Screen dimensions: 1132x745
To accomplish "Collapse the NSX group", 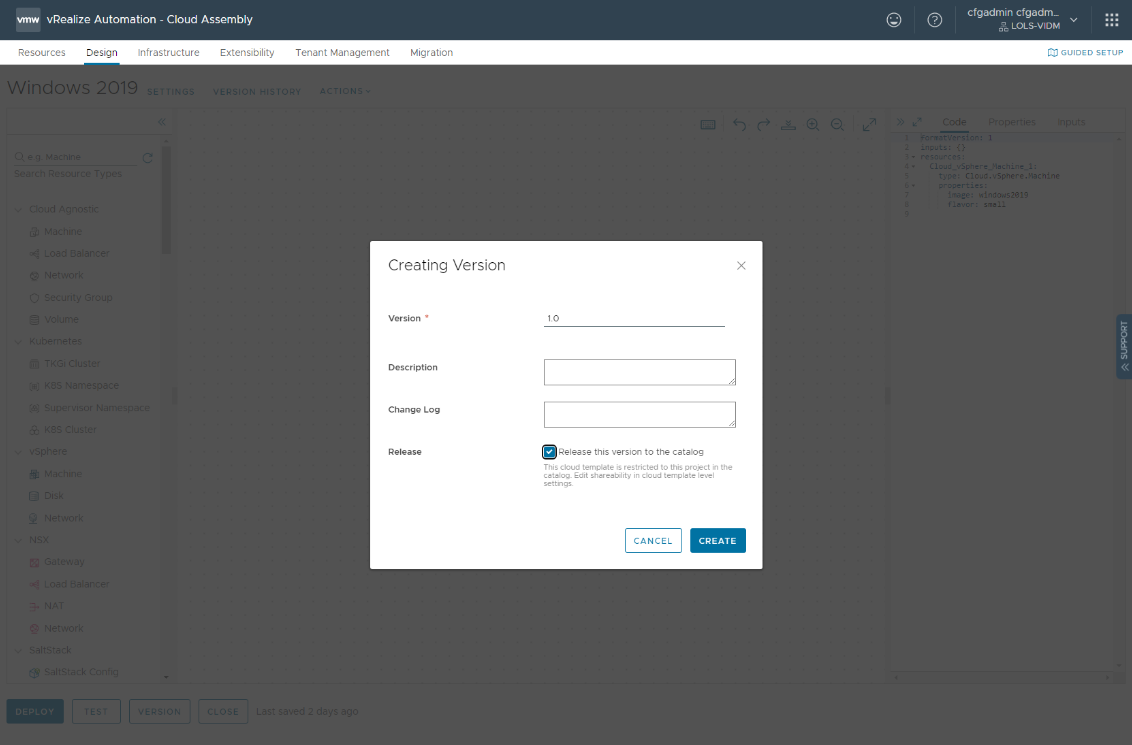I will pyautogui.click(x=18, y=540).
